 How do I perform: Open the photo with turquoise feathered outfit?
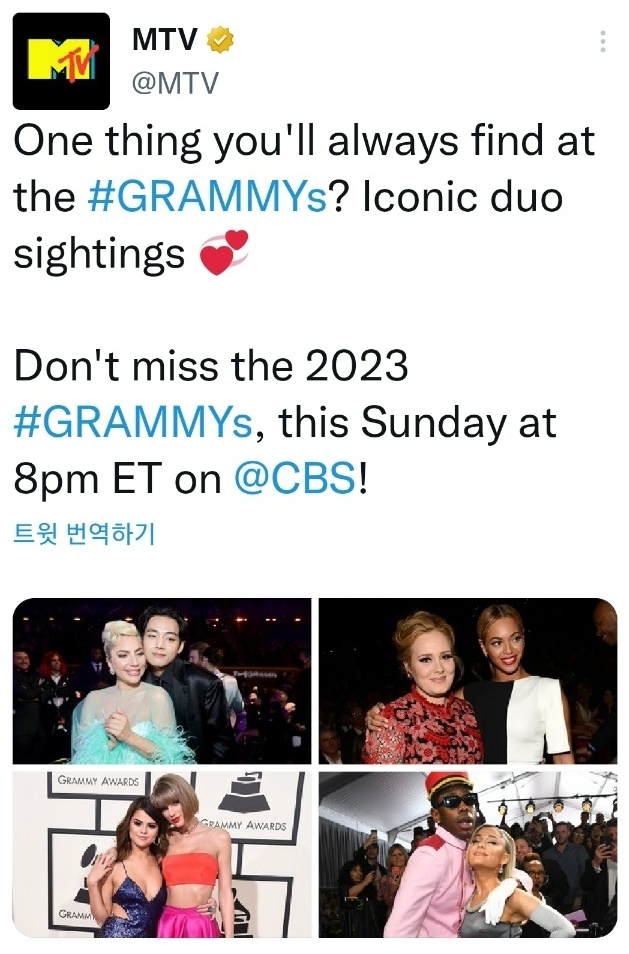[x=161, y=682]
